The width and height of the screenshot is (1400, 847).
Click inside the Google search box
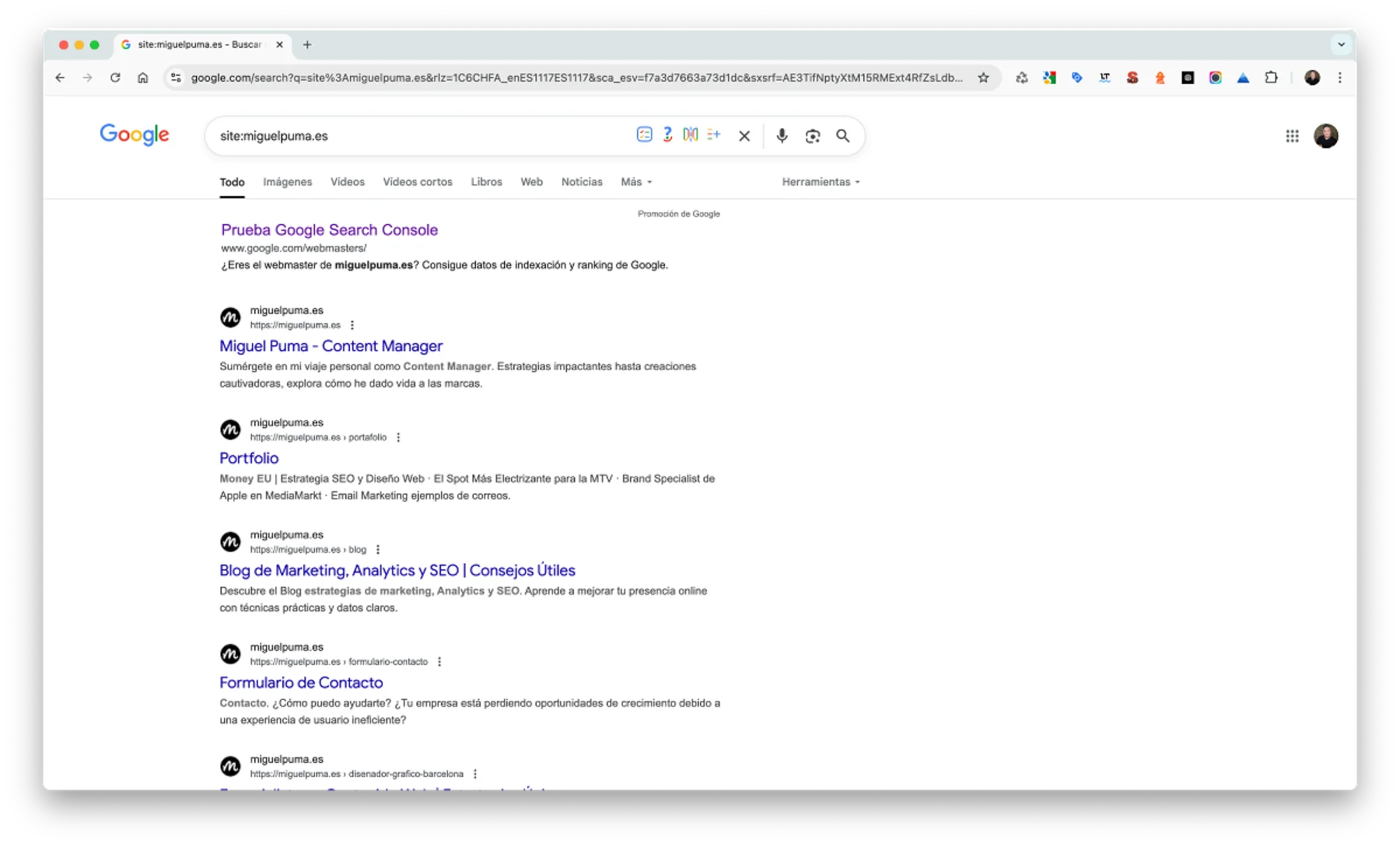coord(420,136)
